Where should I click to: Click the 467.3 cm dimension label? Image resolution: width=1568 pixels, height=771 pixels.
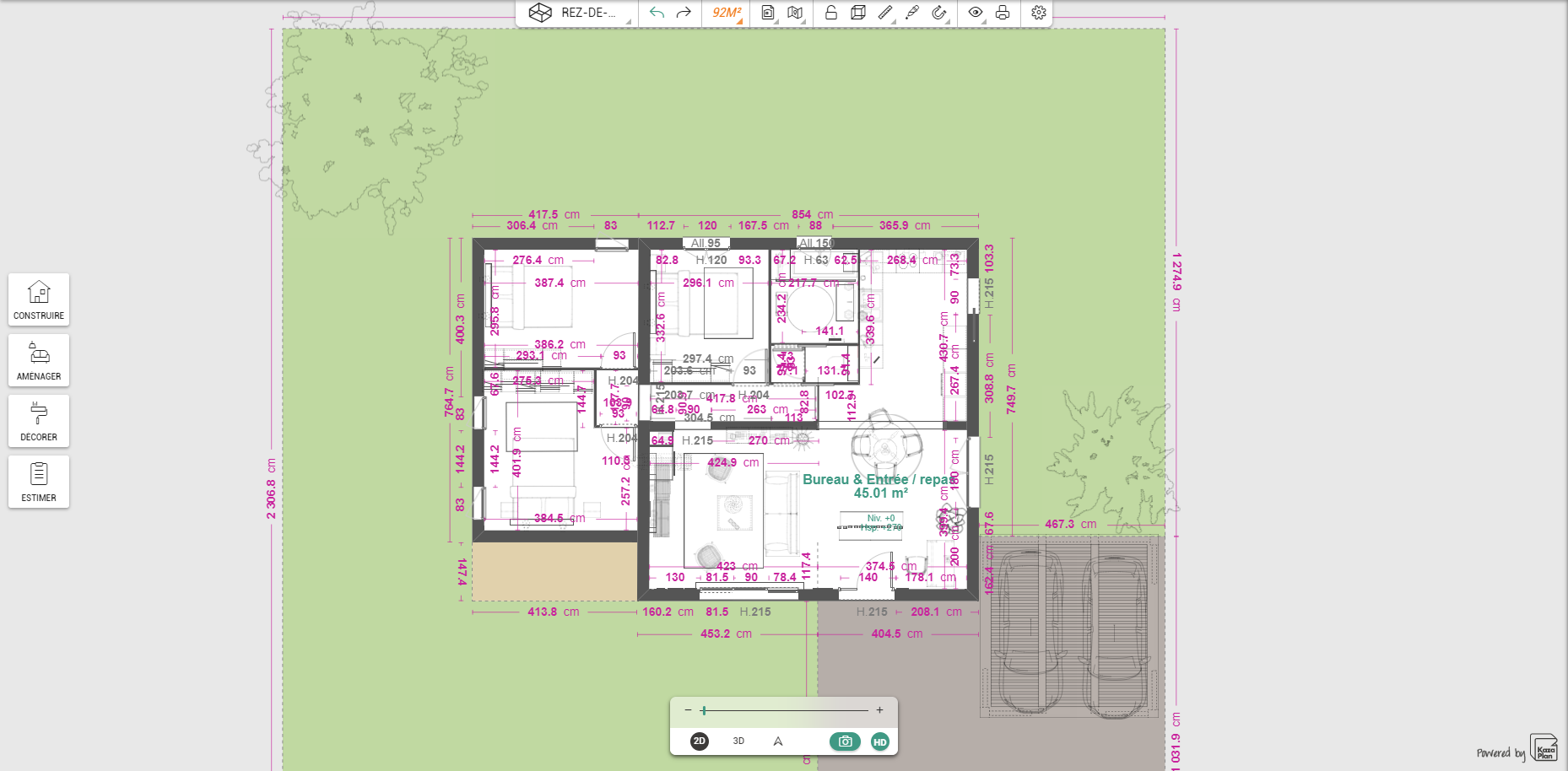[1071, 524]
